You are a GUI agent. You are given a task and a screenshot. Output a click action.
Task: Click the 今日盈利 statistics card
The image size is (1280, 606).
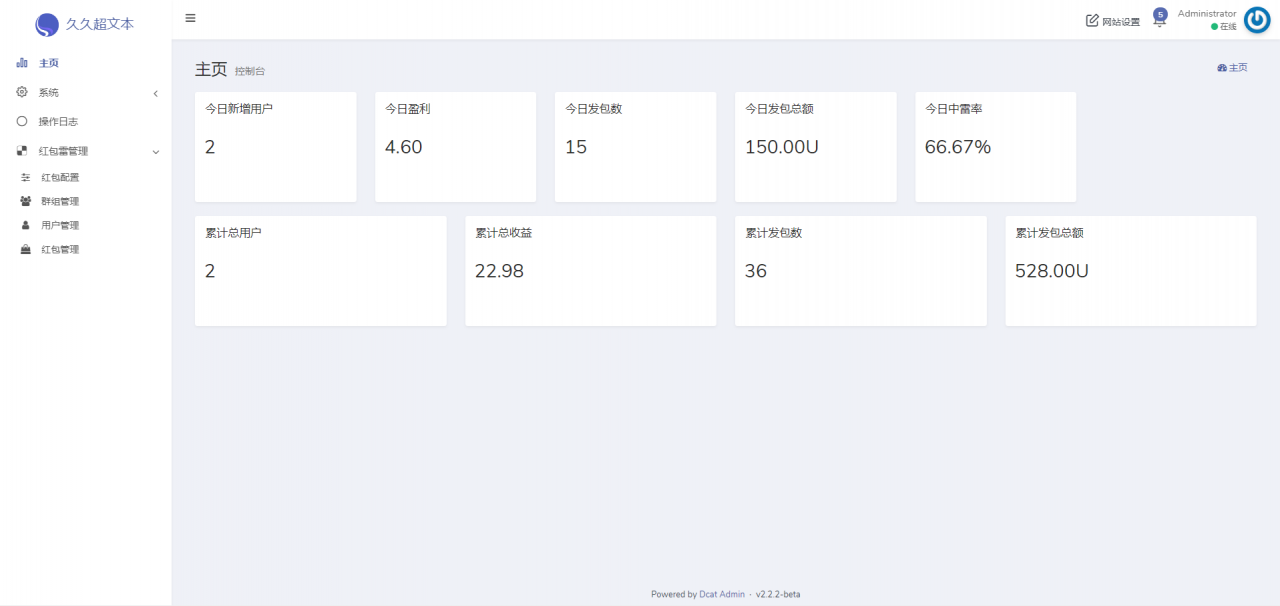[455, 147]
